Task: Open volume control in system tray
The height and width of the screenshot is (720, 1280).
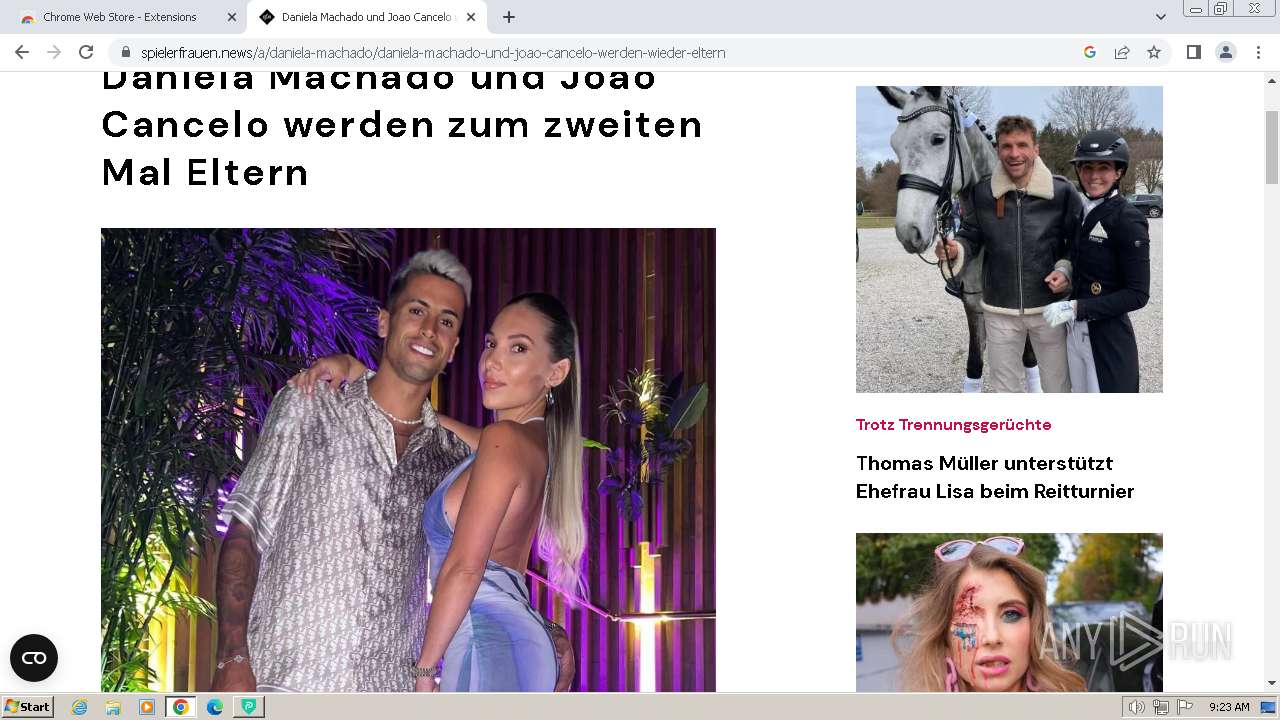Action: click(1137, 707)
